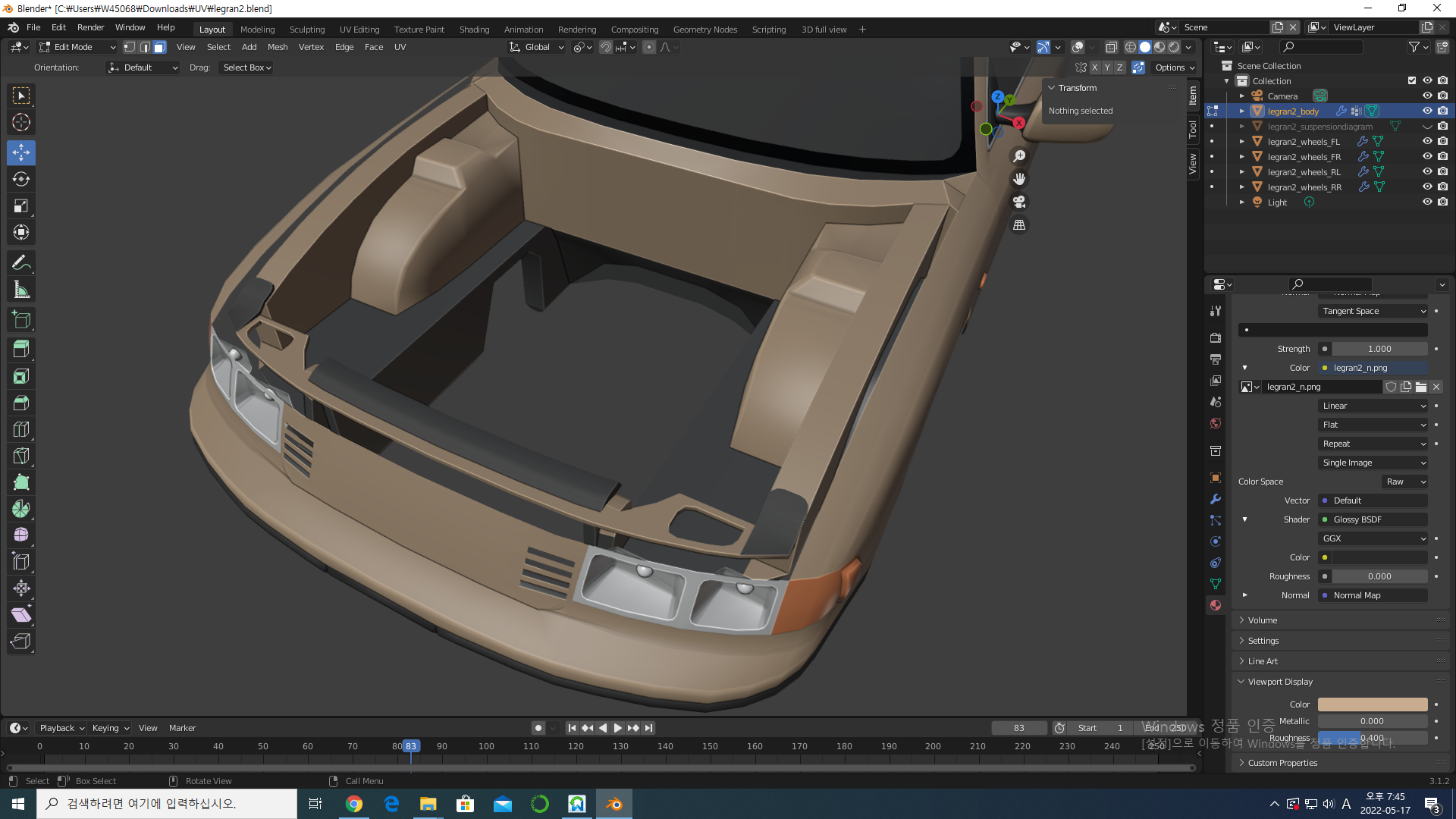Switch to UV Editing workspace tab
Screen dimensions: 1456x819
359,30
